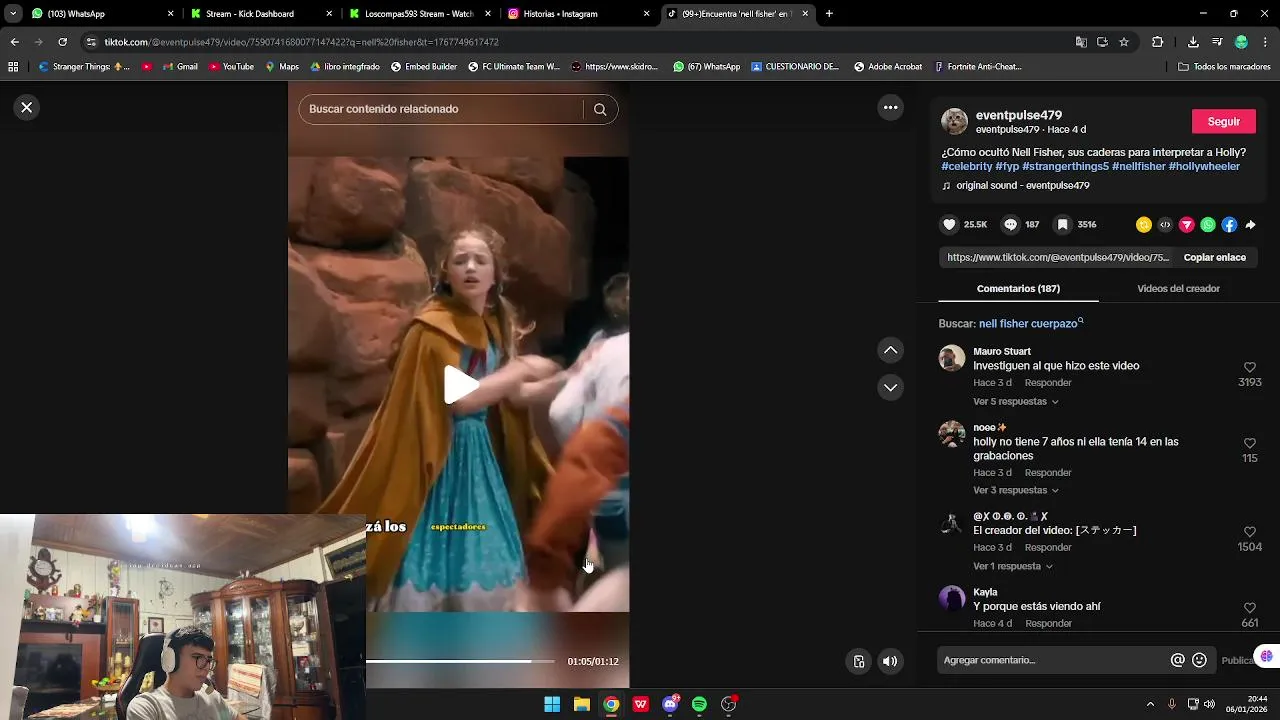
Task: Click Copiar enlace button
Action: point(1214,257)
